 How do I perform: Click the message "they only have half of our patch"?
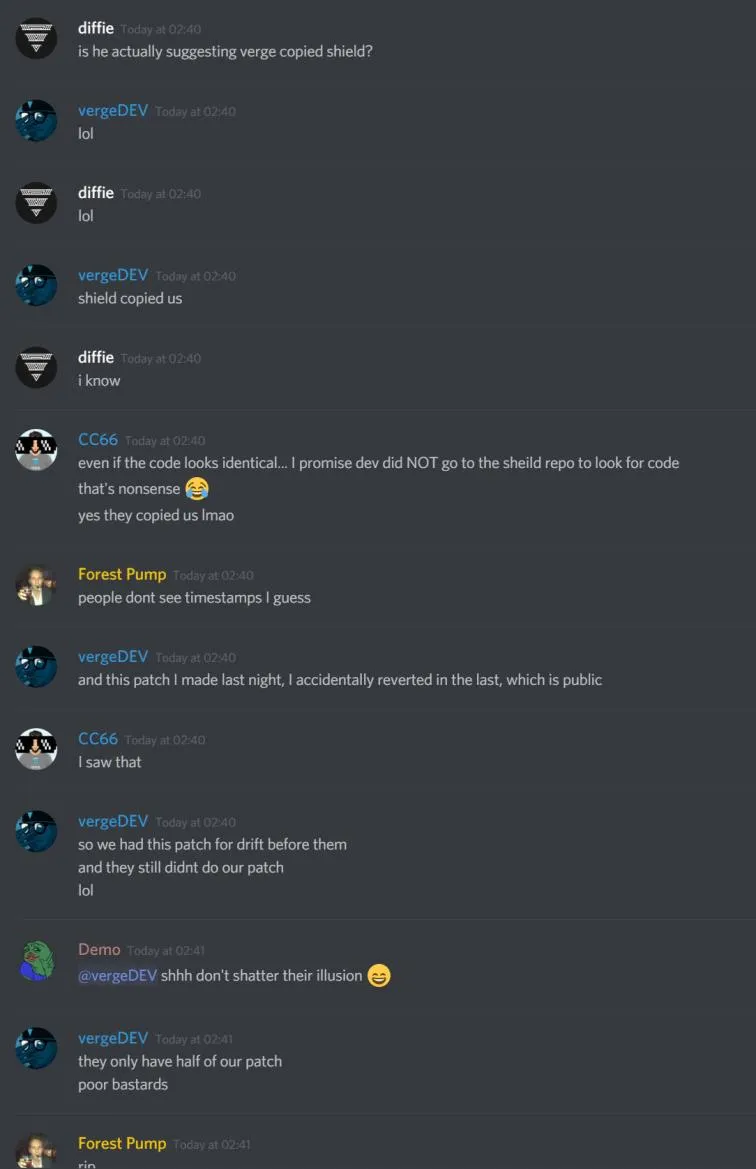(x=180, y=1062)
